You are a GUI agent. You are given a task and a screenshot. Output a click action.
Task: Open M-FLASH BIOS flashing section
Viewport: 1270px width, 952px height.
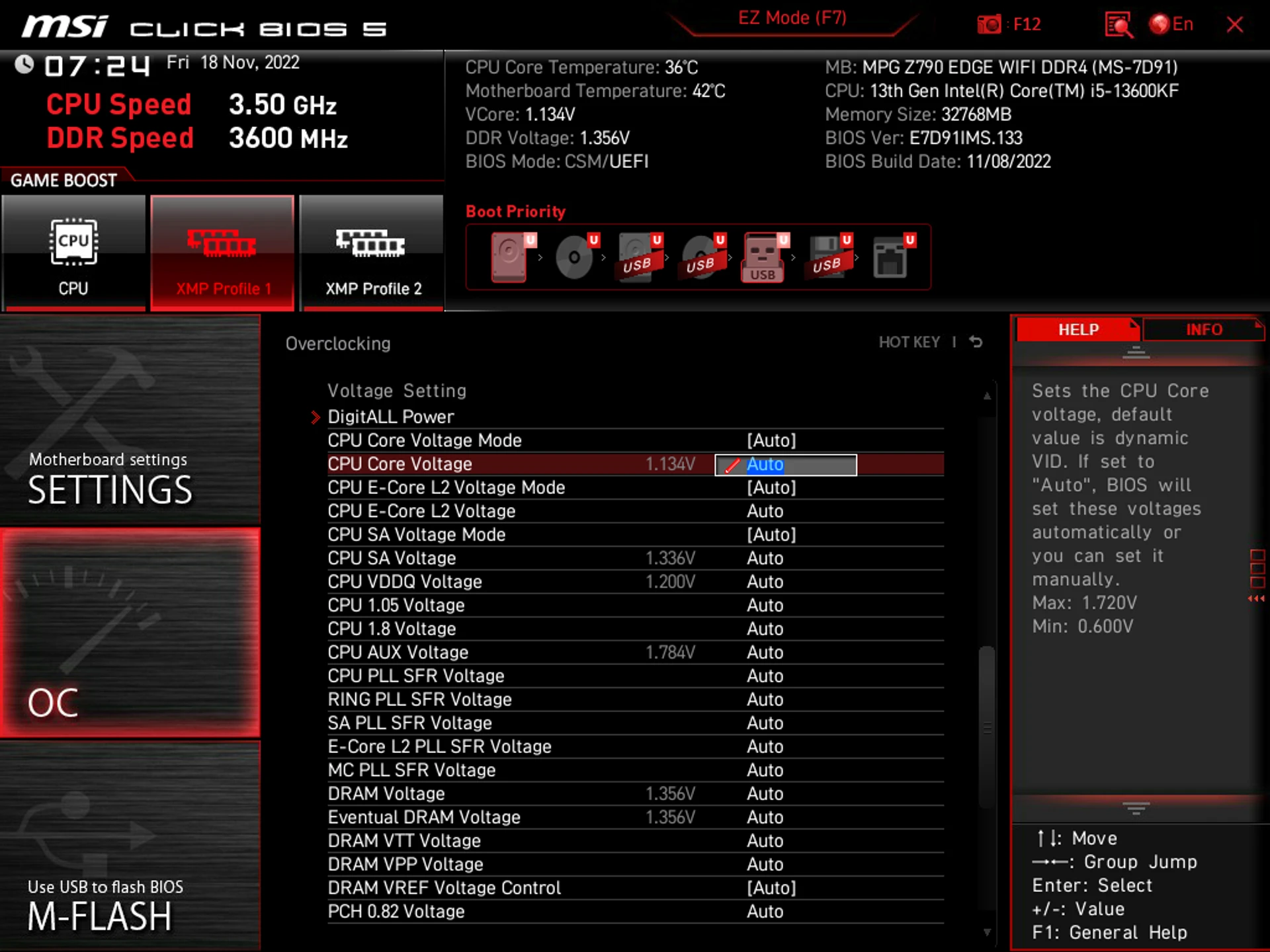(130, 846)
